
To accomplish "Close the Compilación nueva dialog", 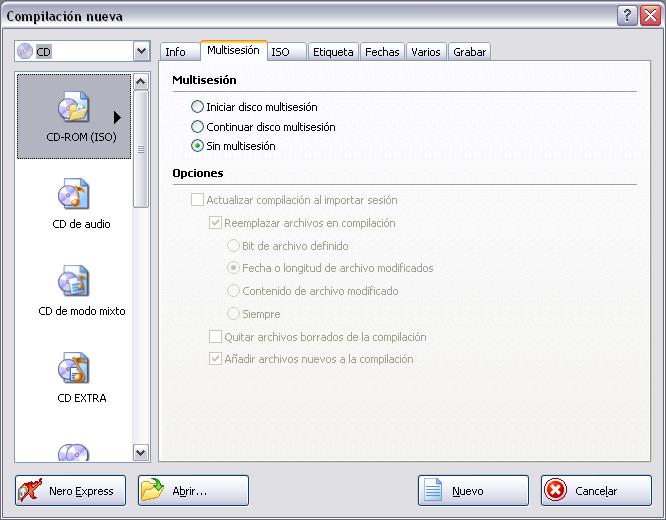I will (650, 16).
